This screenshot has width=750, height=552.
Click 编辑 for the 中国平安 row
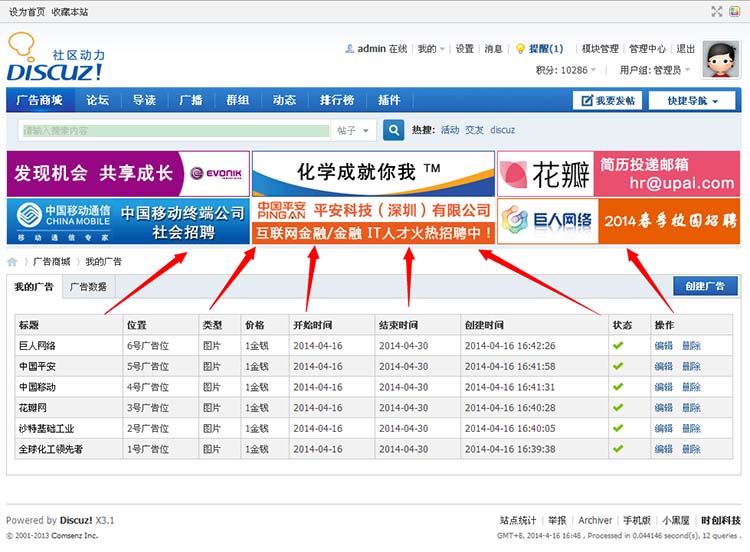click(663, 366)
